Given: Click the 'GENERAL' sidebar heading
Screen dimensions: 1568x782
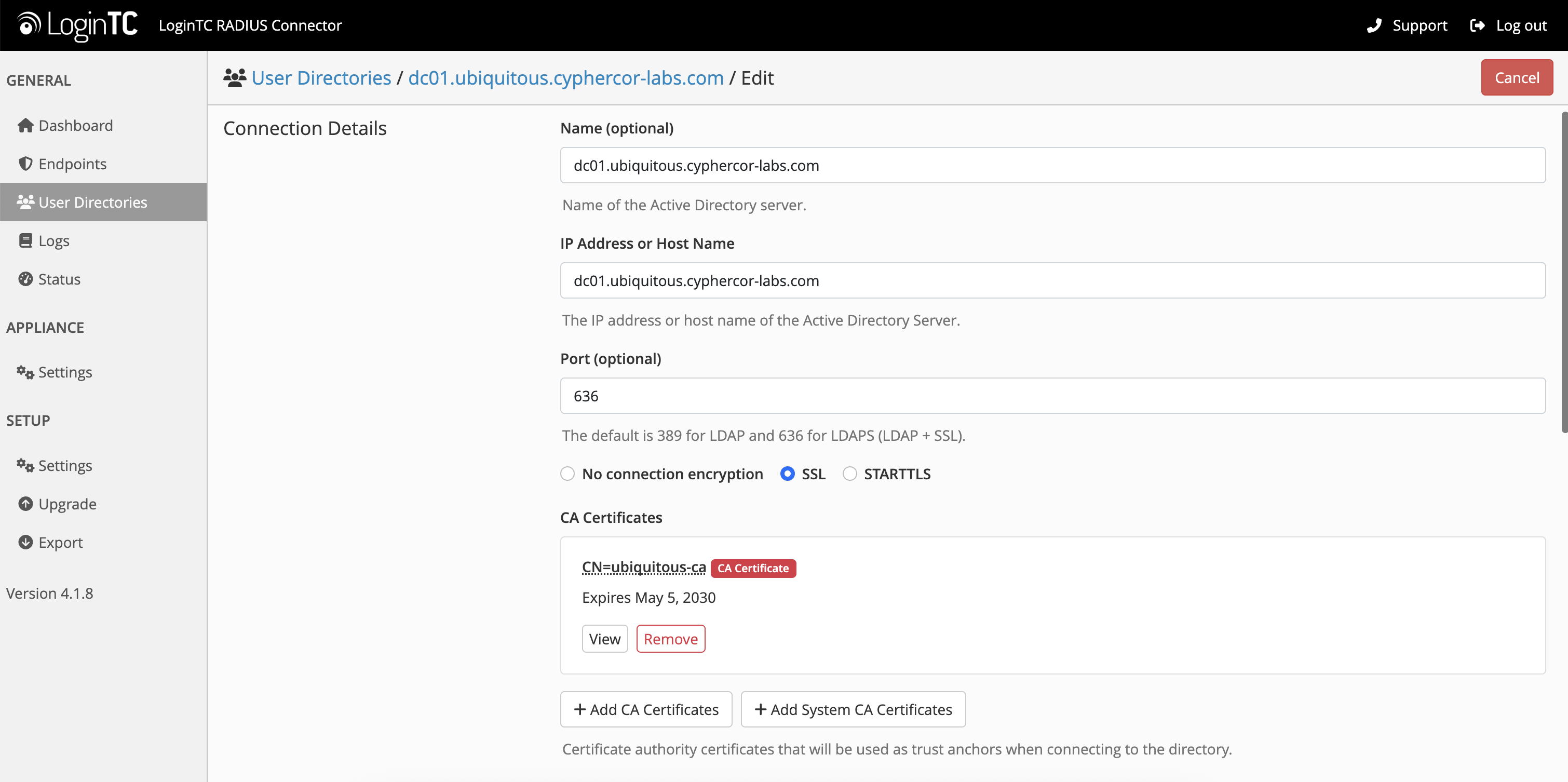Looking at the screenshot, I should pos(38,80).
